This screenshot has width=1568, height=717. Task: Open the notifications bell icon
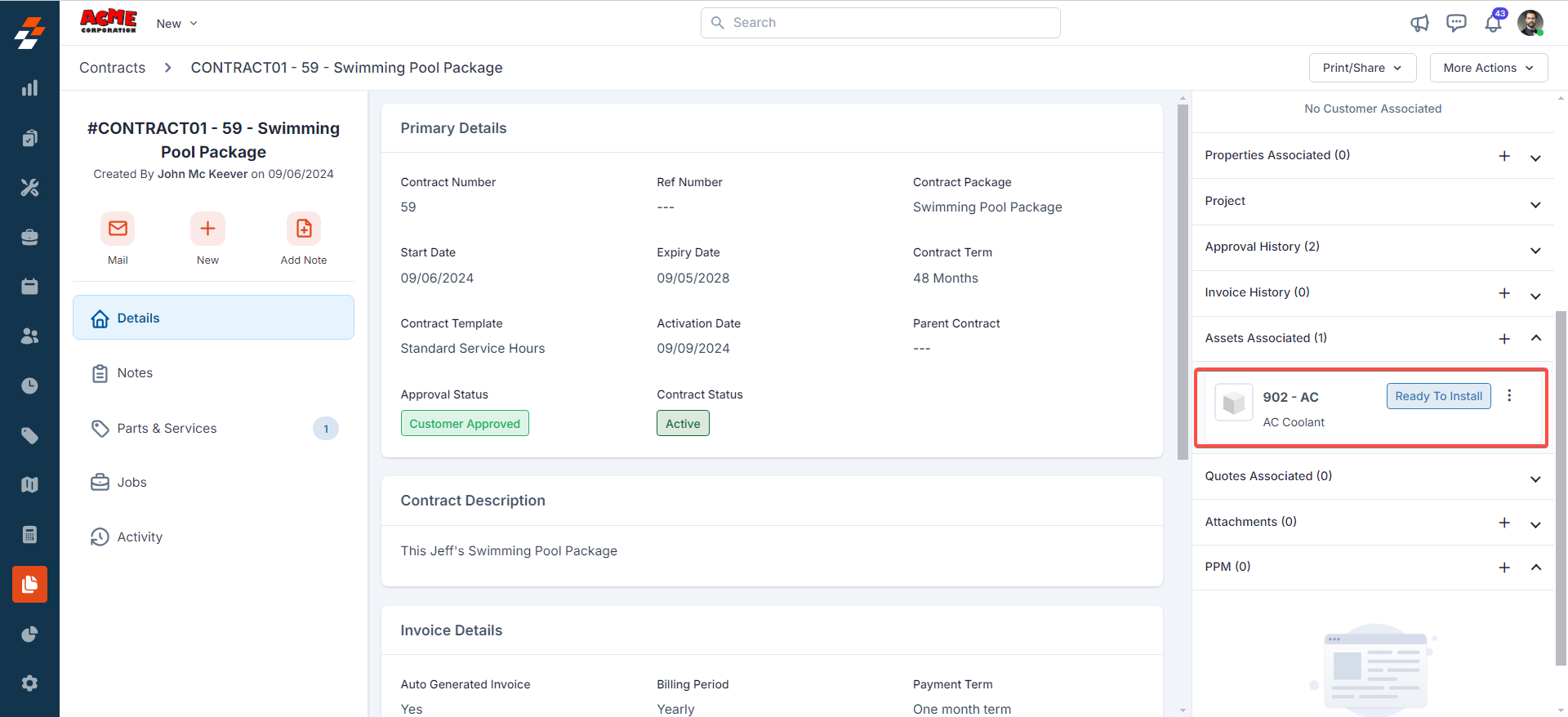tap(1493, 23)
